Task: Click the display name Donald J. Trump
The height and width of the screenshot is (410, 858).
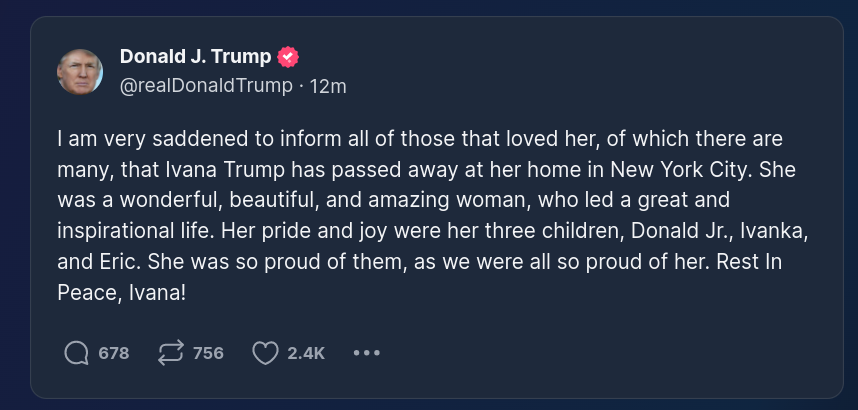Action: 195,57
